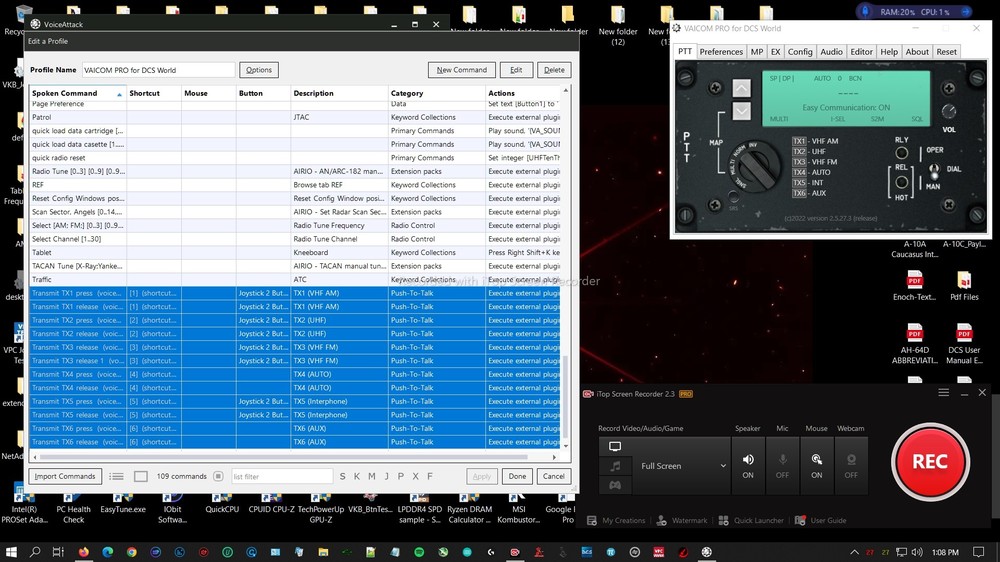
Task: Click the list view icon beside Import Commands
Action: click(x=117, y=477)
